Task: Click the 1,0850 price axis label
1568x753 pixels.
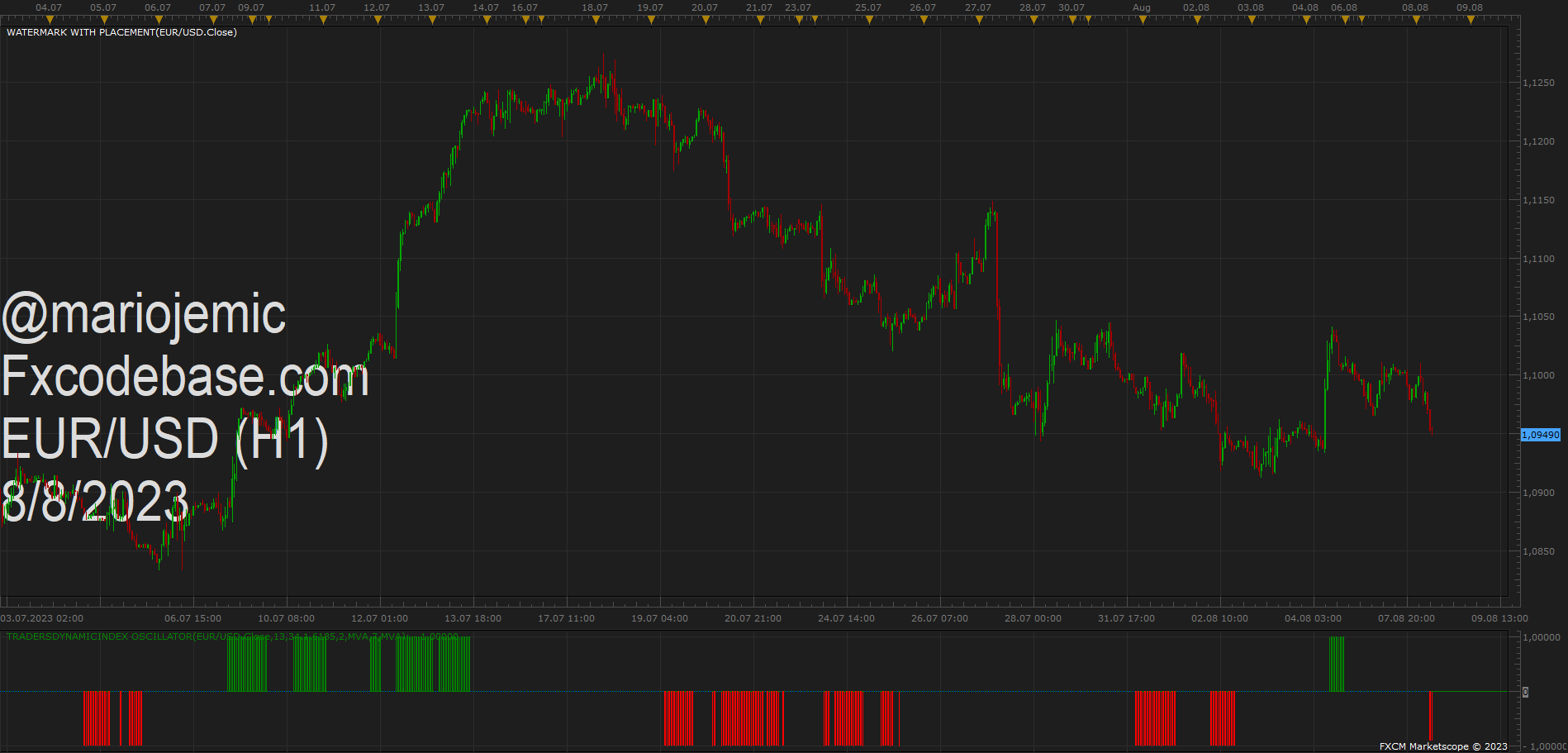Action: coord(1538,551)
